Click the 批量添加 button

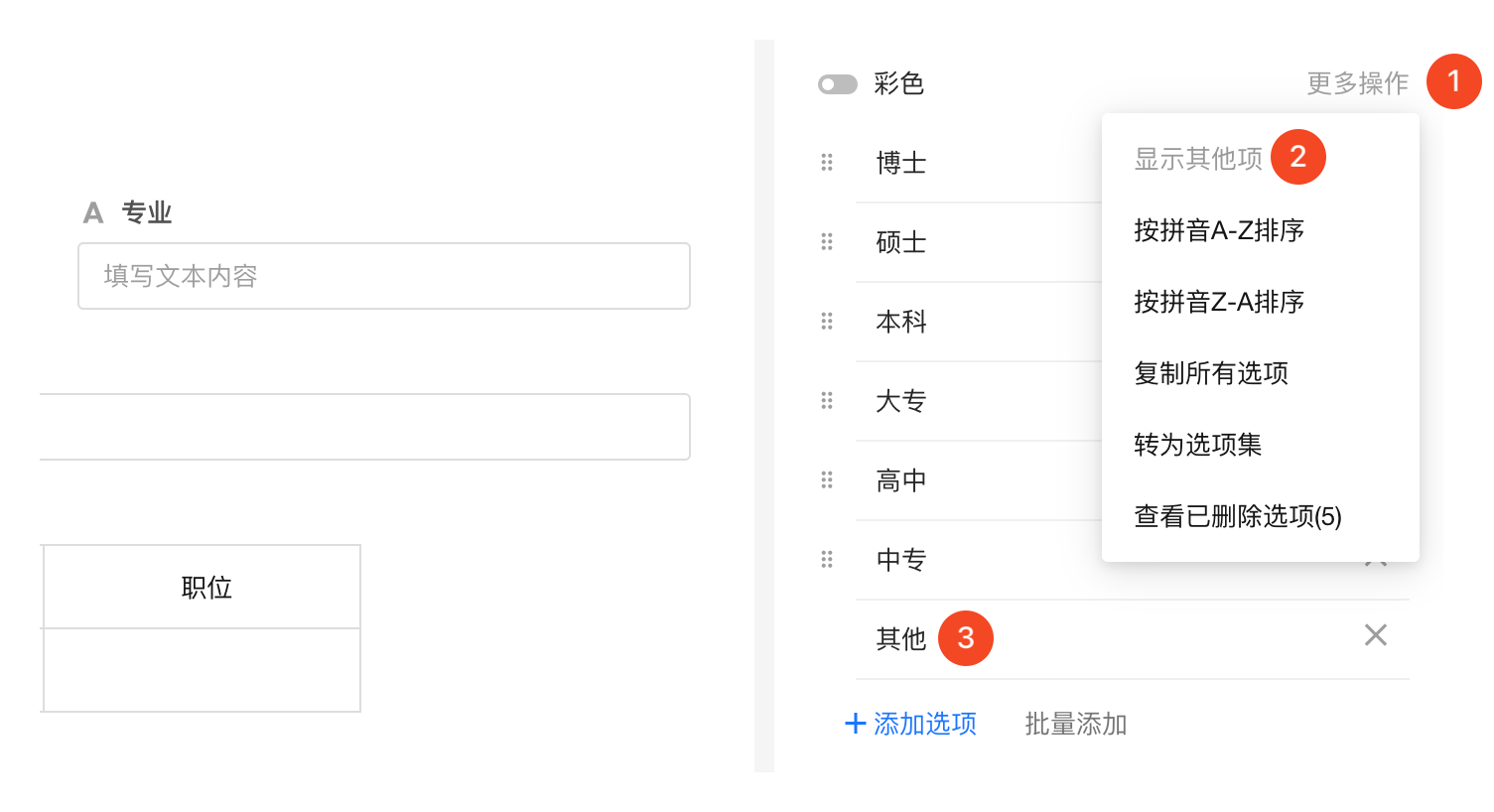pyautogui.click(x=1075, y=724)
